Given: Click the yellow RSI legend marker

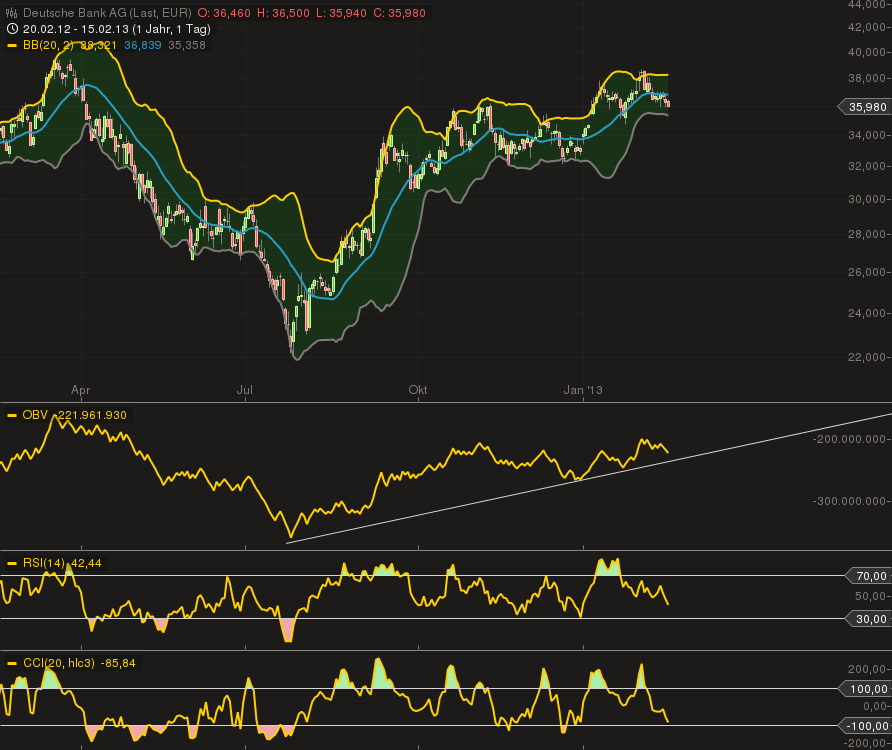Looking at the screenshot, I should click(11, 563).
